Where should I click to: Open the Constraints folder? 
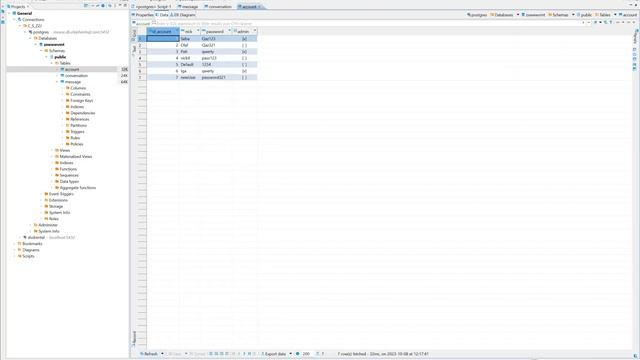tap(80, 94)
